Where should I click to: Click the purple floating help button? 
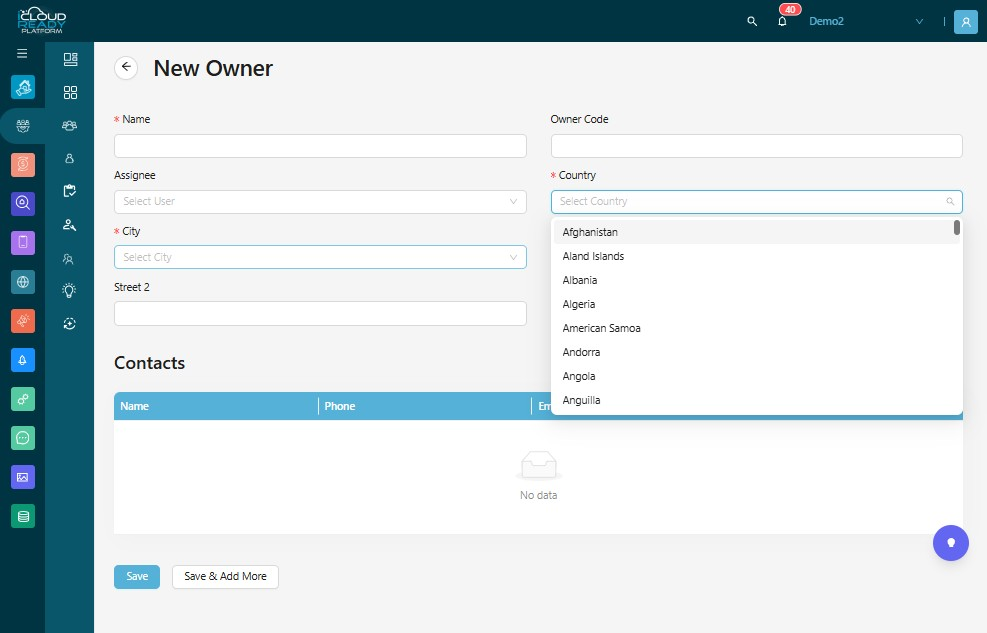click(950, 543)
